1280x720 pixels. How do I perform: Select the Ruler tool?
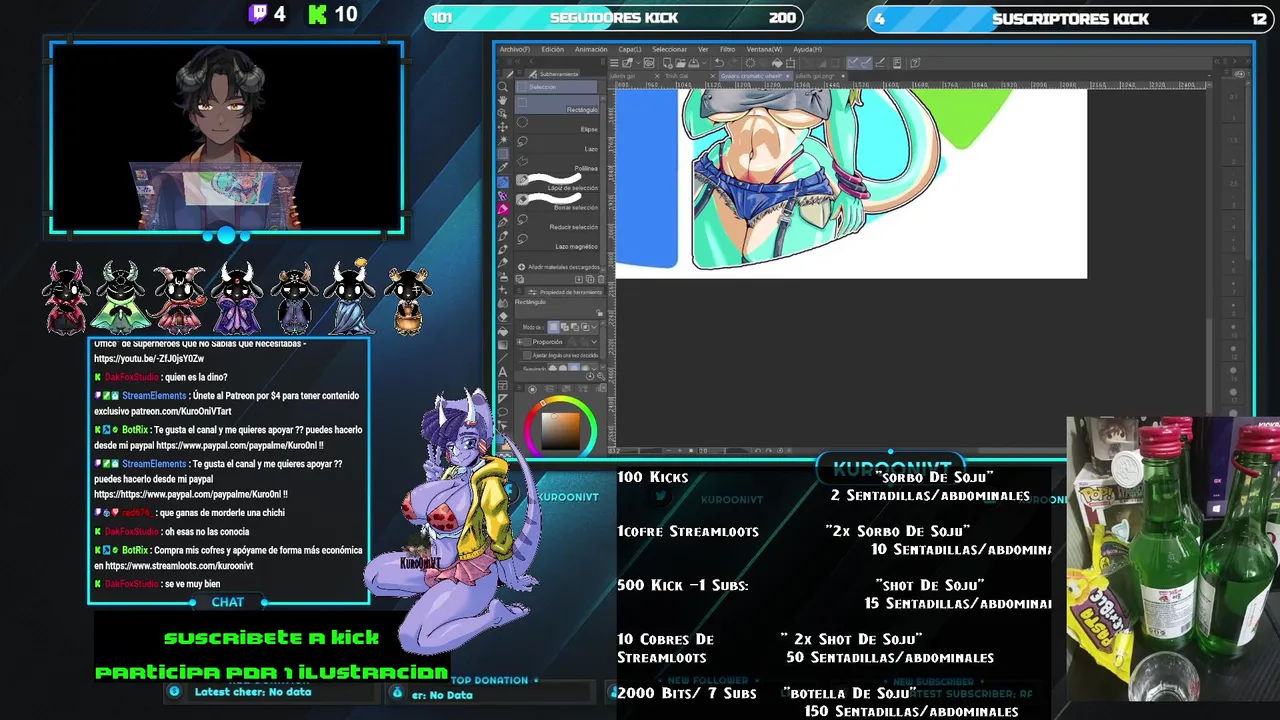502,398
